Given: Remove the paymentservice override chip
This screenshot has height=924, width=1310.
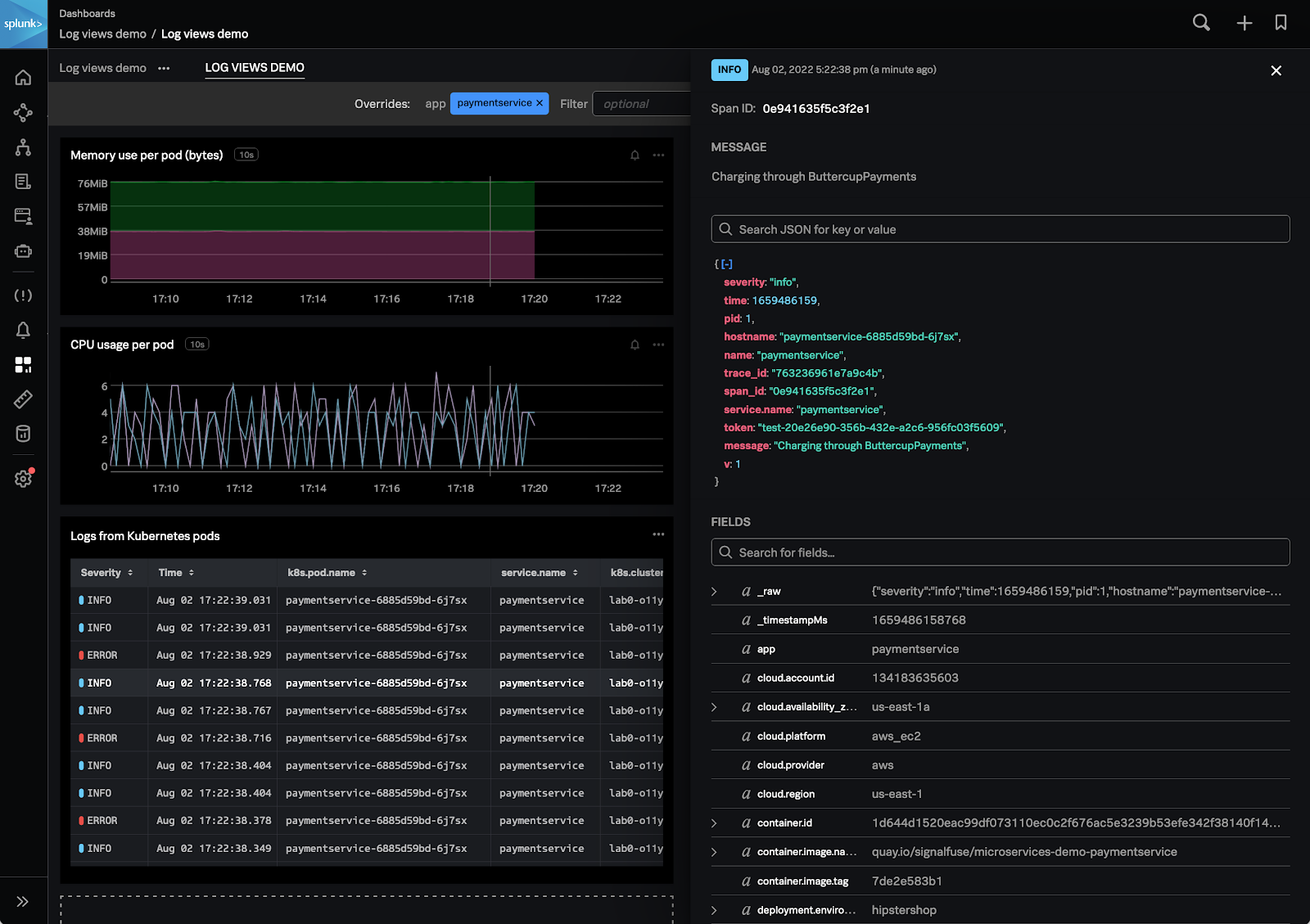Looking at the screenshot, I should pos(539,103).
